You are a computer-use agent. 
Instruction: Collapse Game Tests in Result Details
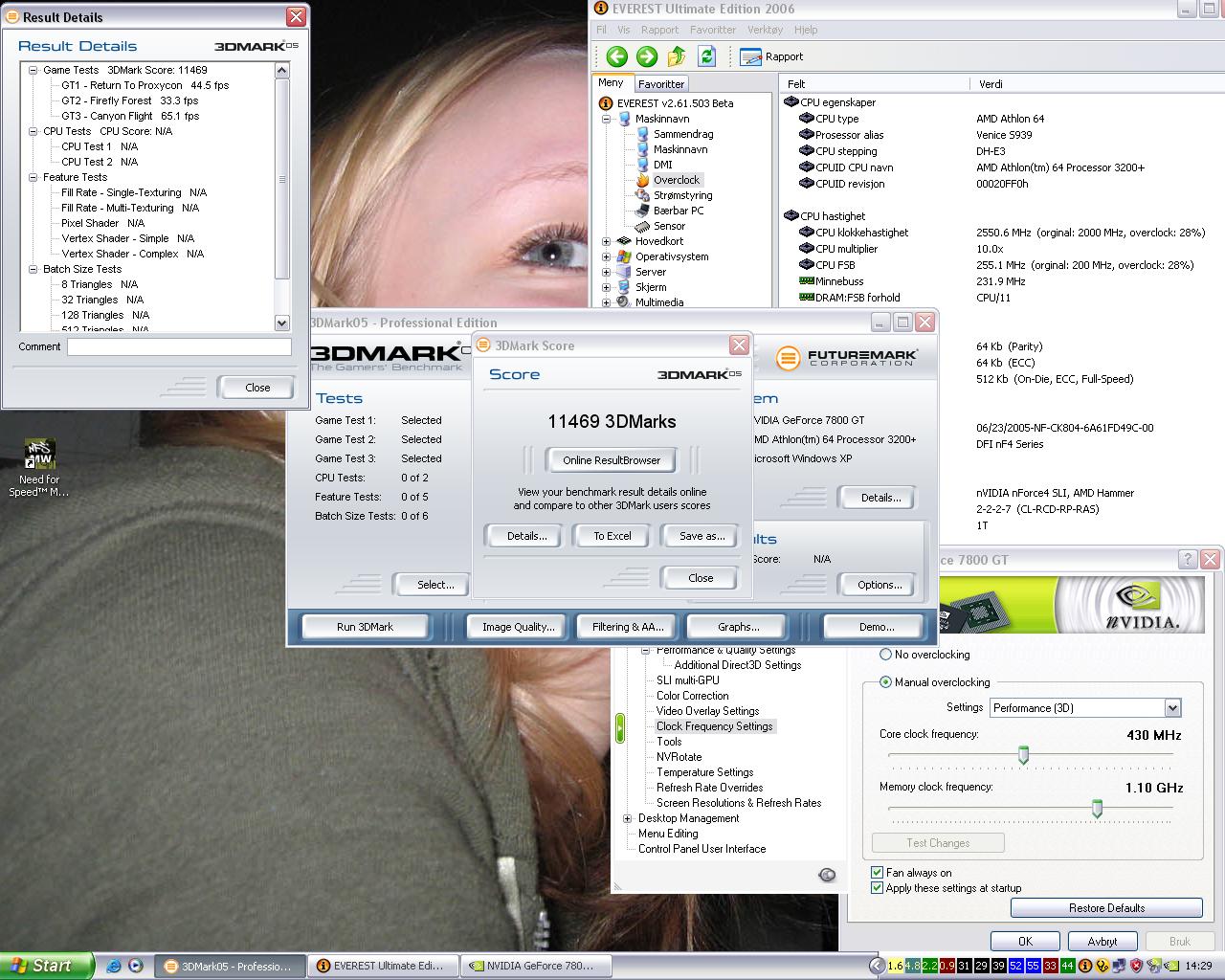coord(33,70)
